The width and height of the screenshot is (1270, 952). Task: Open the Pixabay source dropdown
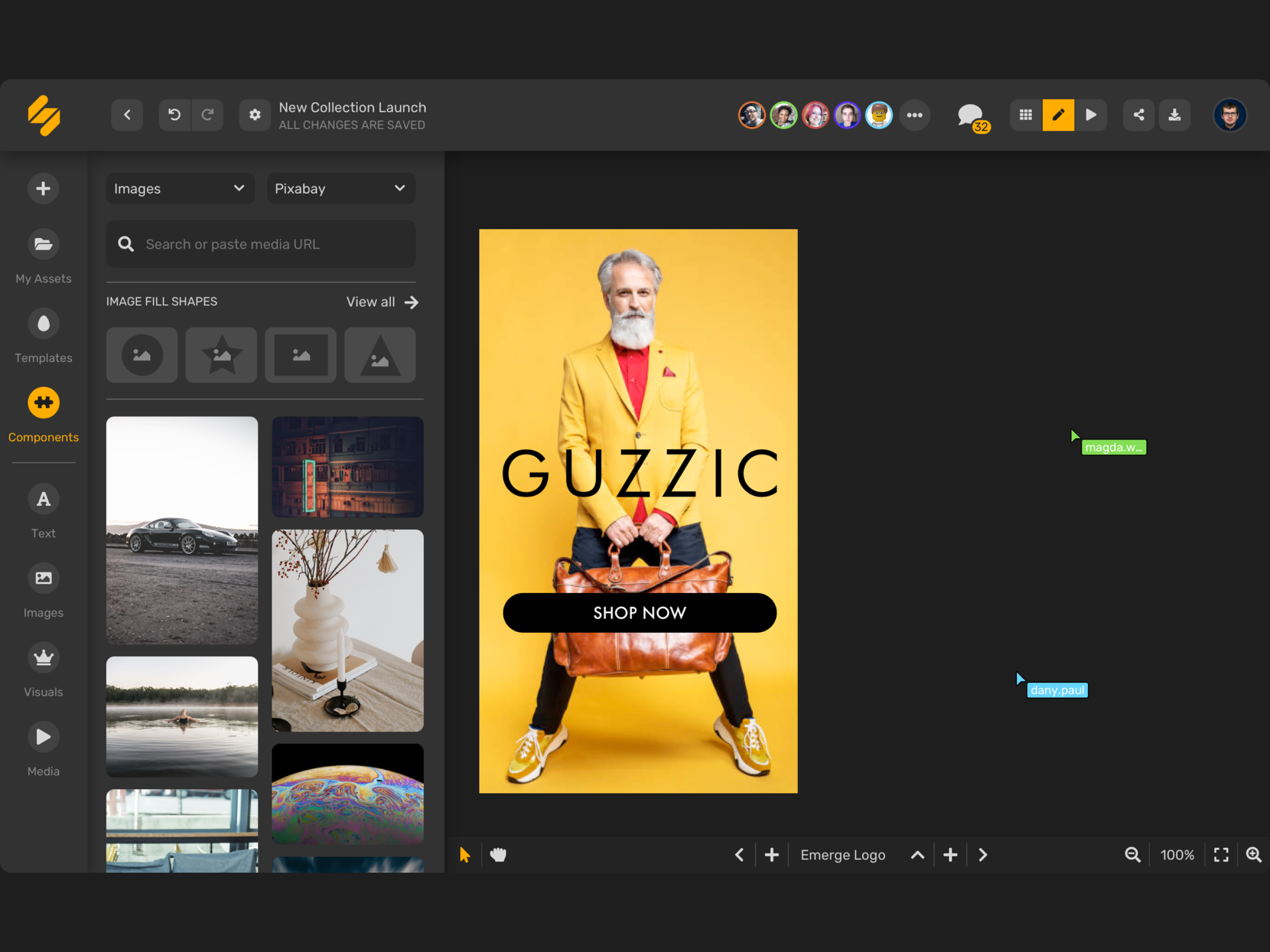[x=341, y=188]
